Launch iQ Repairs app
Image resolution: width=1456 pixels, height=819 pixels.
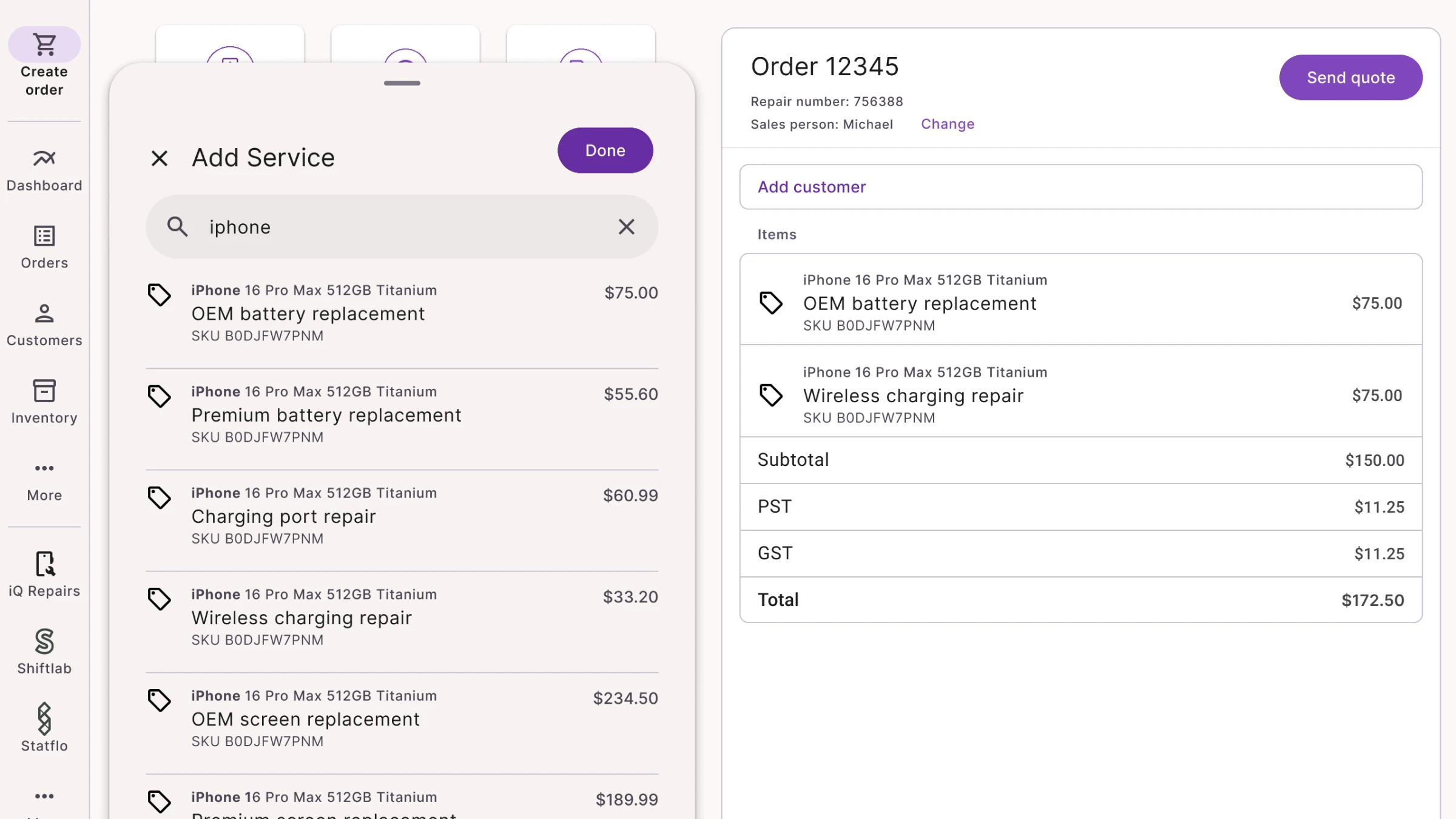click(x=44, y=575)
